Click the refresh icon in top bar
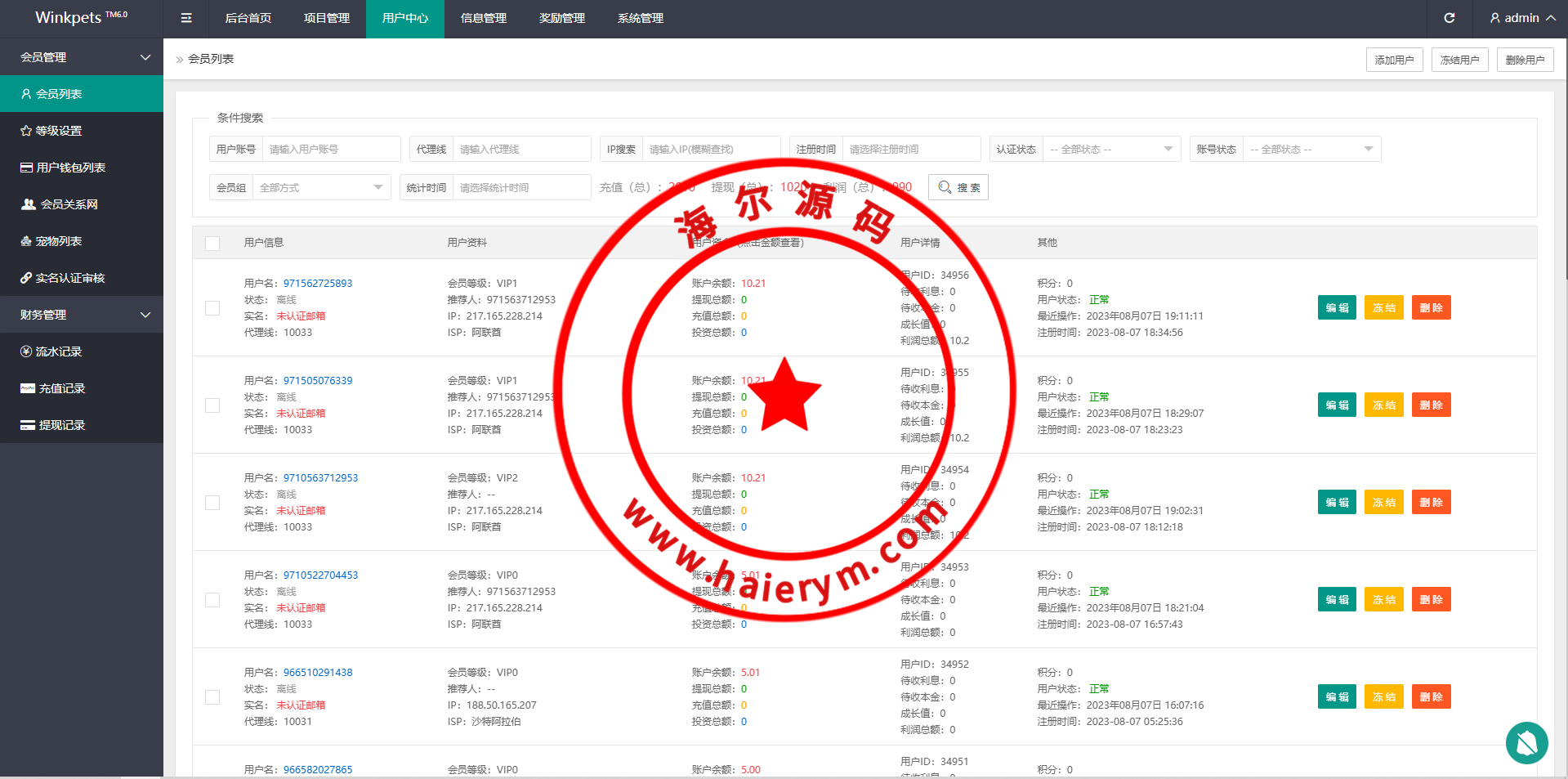This screenshot has height=779, width=1568. [1450, 18]
